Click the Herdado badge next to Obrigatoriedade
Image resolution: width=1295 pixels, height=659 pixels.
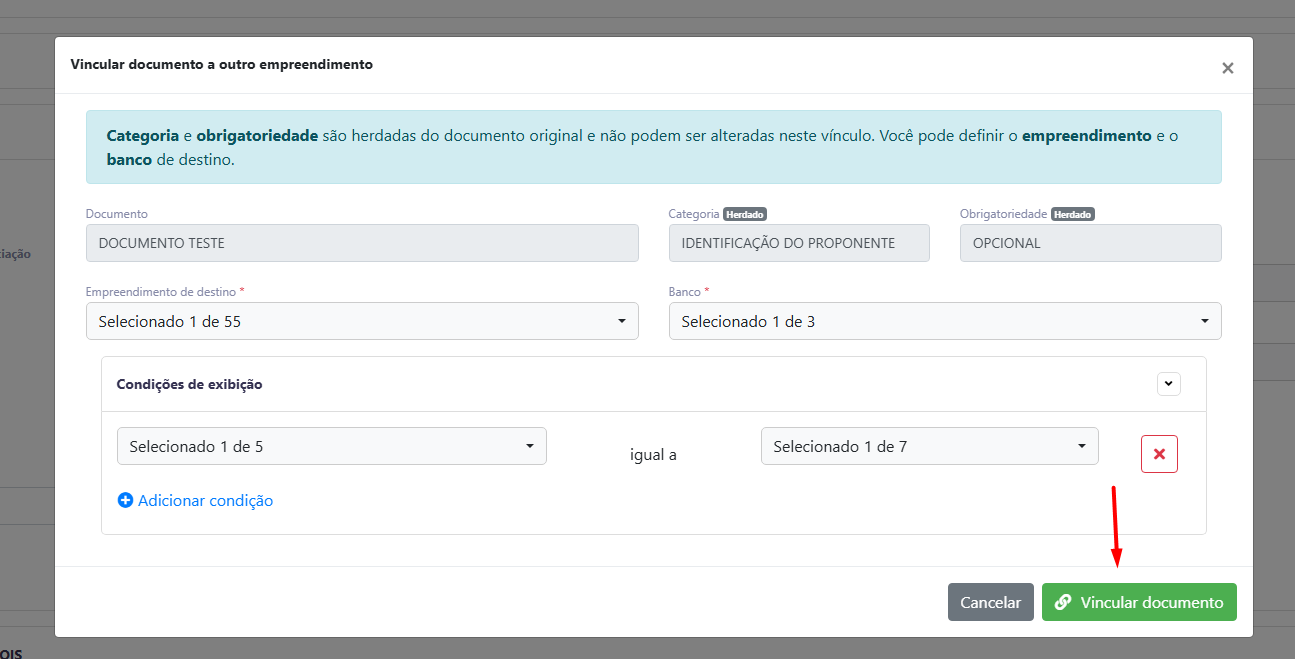click(1073, 214)
